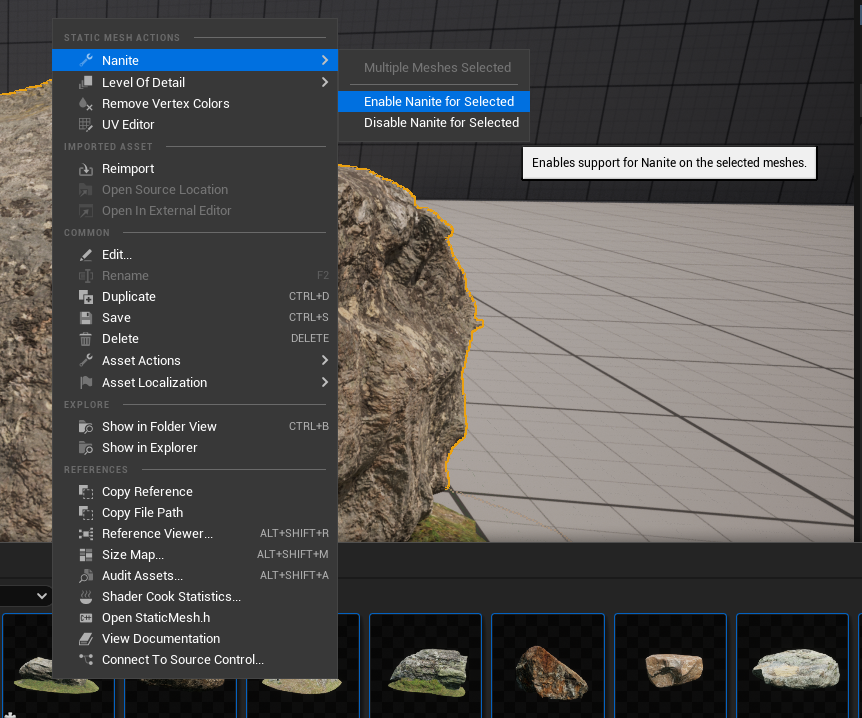The image size is (862, 718).
Task: Click the Reference Viewer icon
Action: point(86,534)
